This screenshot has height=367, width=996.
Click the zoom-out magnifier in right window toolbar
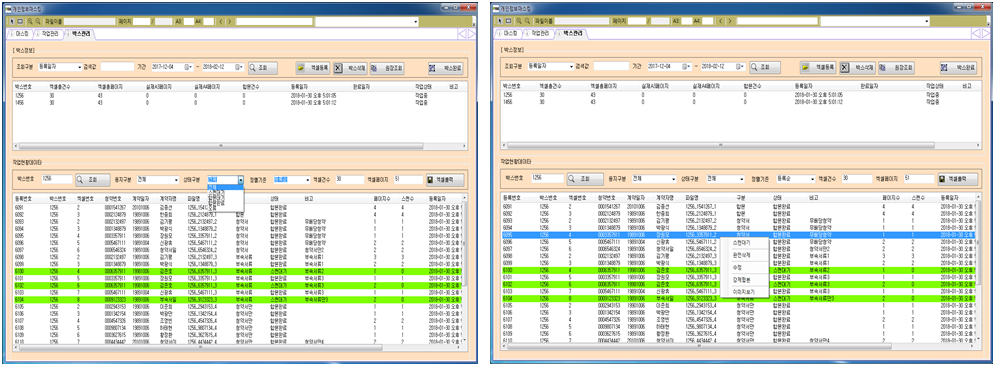click(527, 21)
